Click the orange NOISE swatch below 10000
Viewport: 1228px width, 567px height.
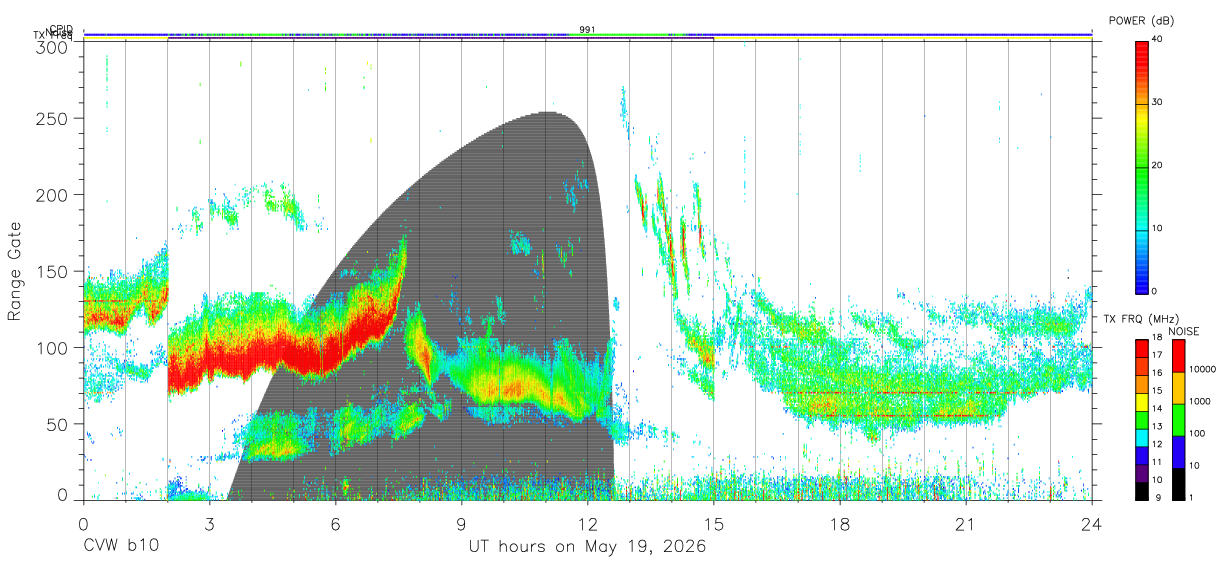coord(1178,387)
